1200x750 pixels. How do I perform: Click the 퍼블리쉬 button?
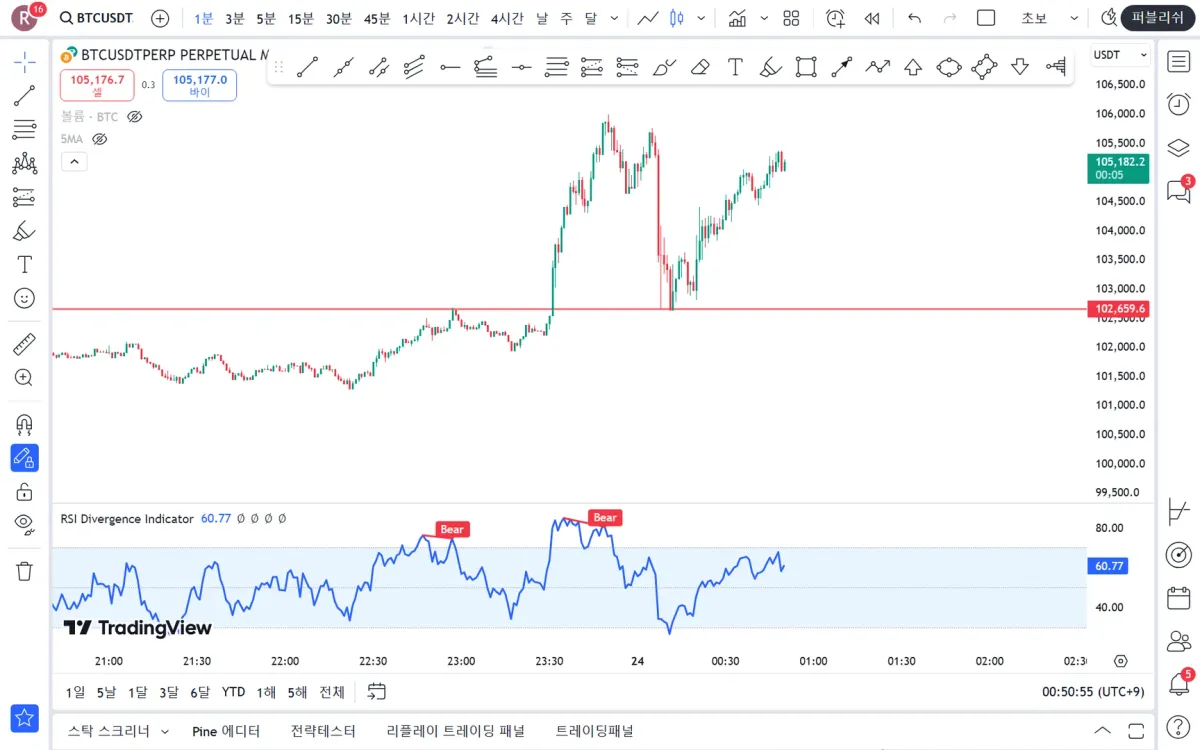tap(1158, 18)
